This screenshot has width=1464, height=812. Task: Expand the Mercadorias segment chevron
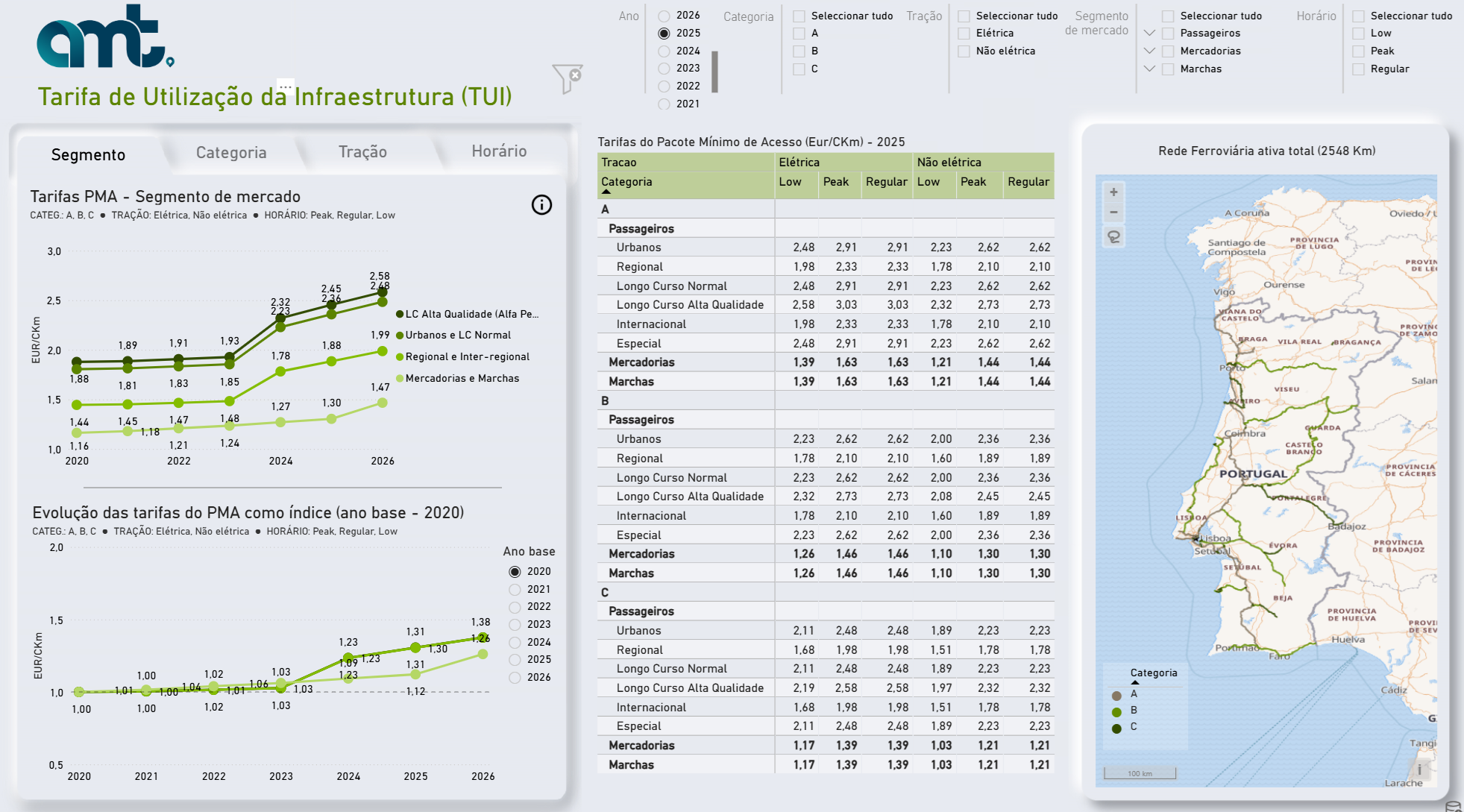[x=1149, y=51]
